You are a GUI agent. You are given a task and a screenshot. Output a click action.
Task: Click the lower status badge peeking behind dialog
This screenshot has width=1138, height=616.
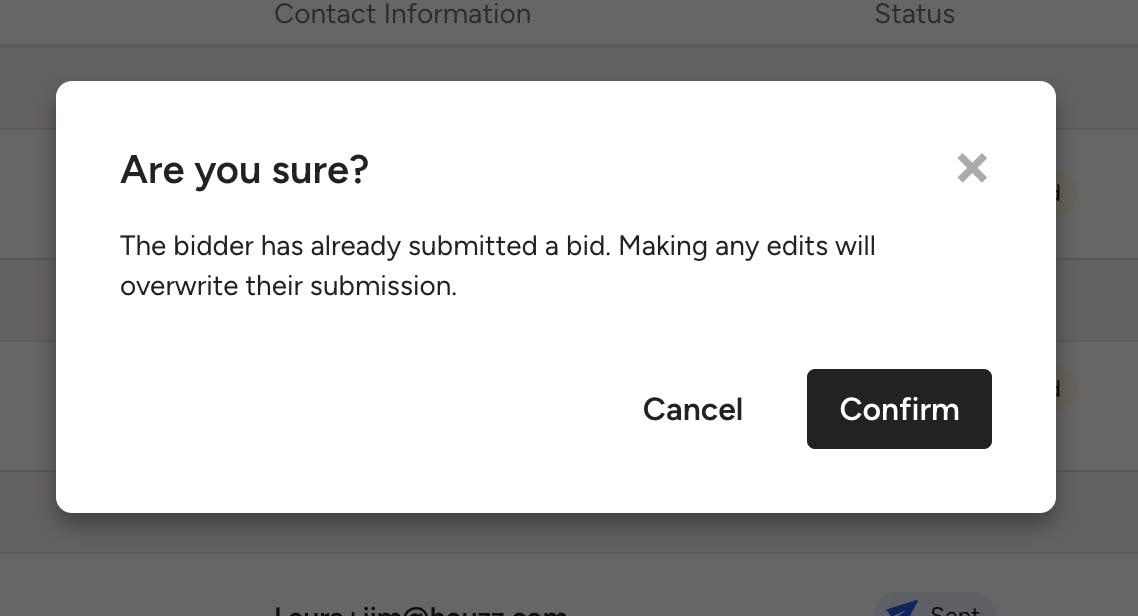[x=1066, y=389]
